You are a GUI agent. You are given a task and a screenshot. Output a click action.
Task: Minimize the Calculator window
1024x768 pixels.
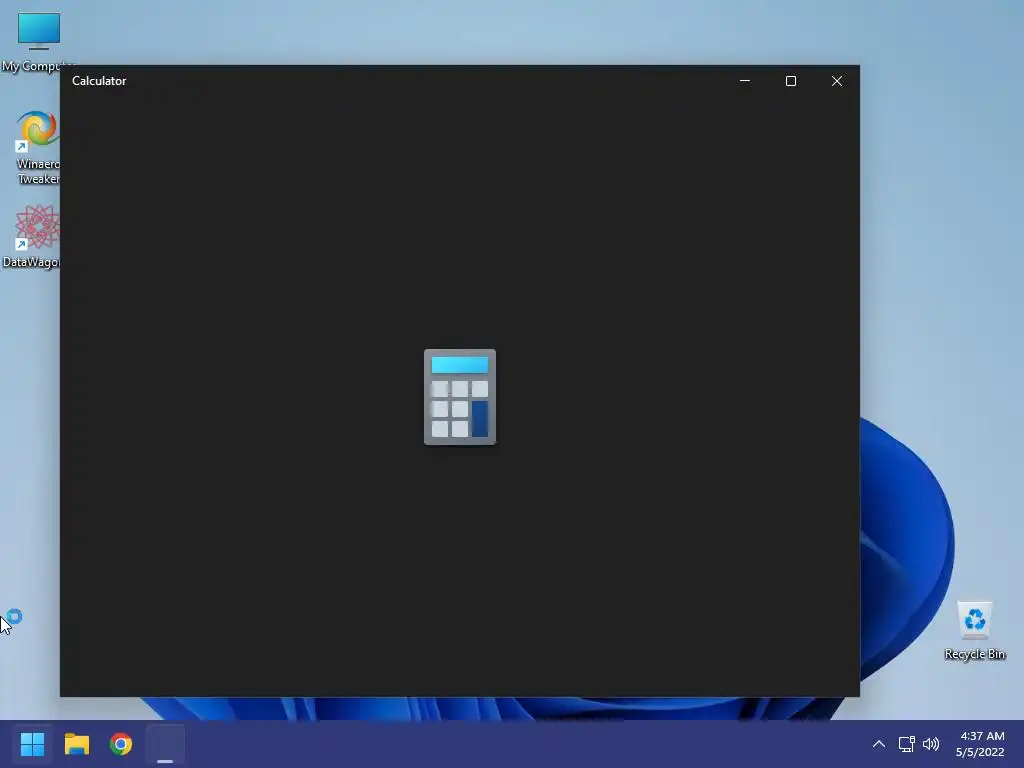[x=745, y=81]
